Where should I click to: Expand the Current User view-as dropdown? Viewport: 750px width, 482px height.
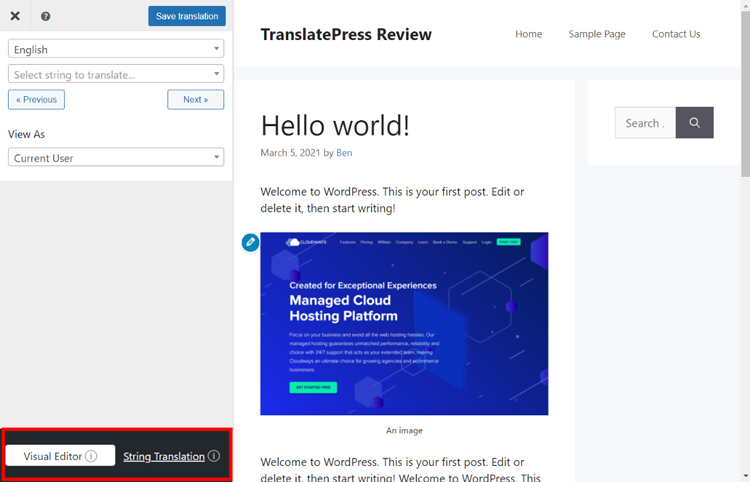116,157
